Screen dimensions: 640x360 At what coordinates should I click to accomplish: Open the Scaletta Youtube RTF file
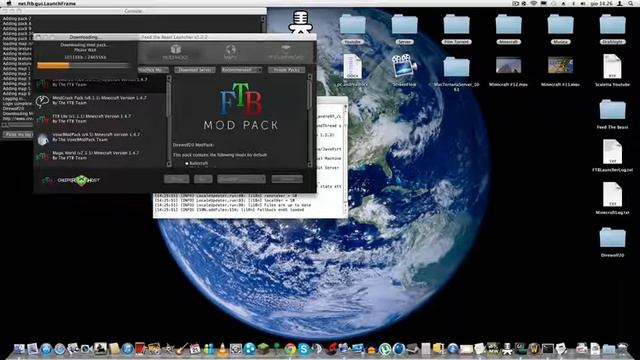coord(612,66)
